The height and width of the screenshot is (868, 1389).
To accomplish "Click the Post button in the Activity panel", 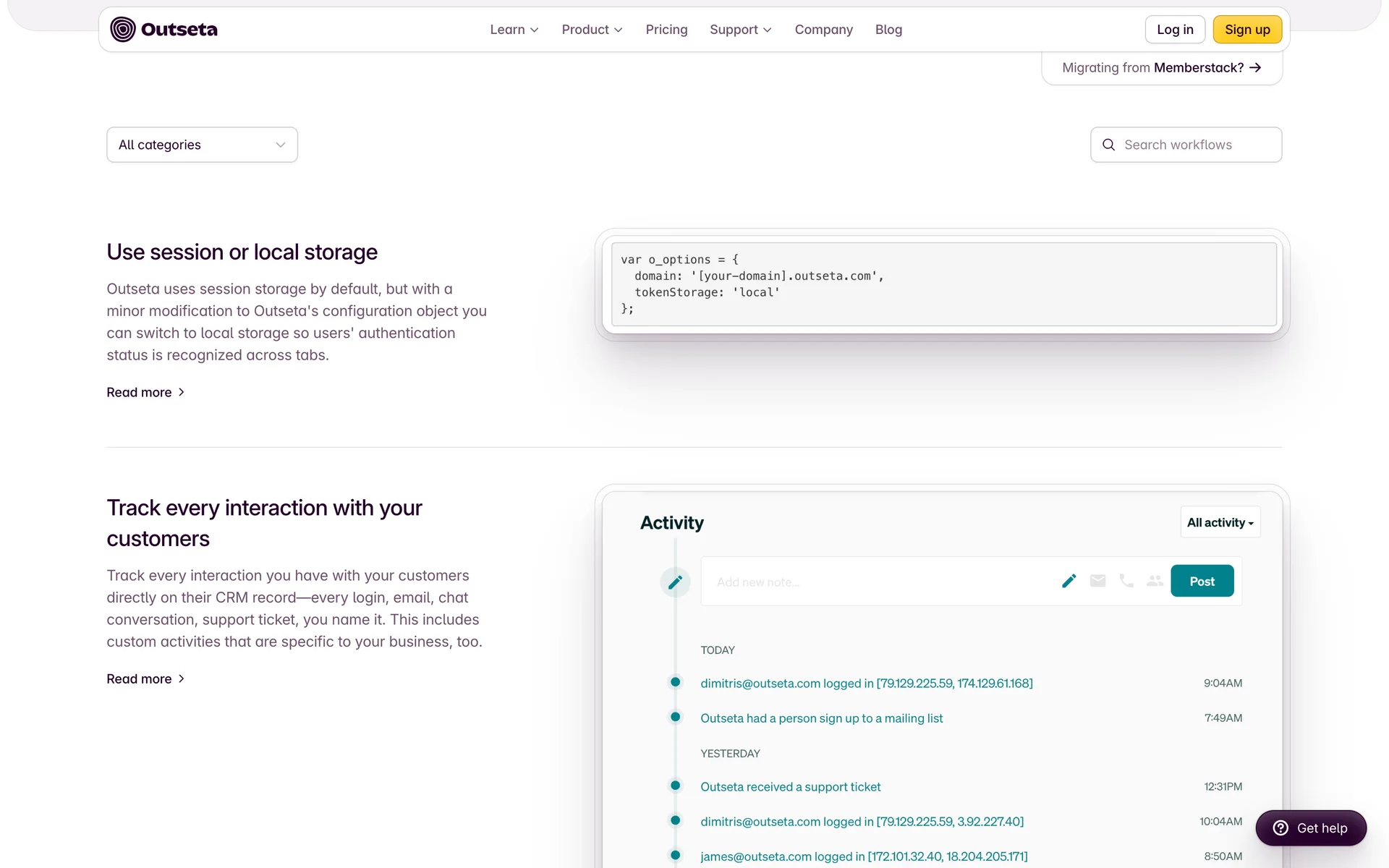I will pos(1202,581).
